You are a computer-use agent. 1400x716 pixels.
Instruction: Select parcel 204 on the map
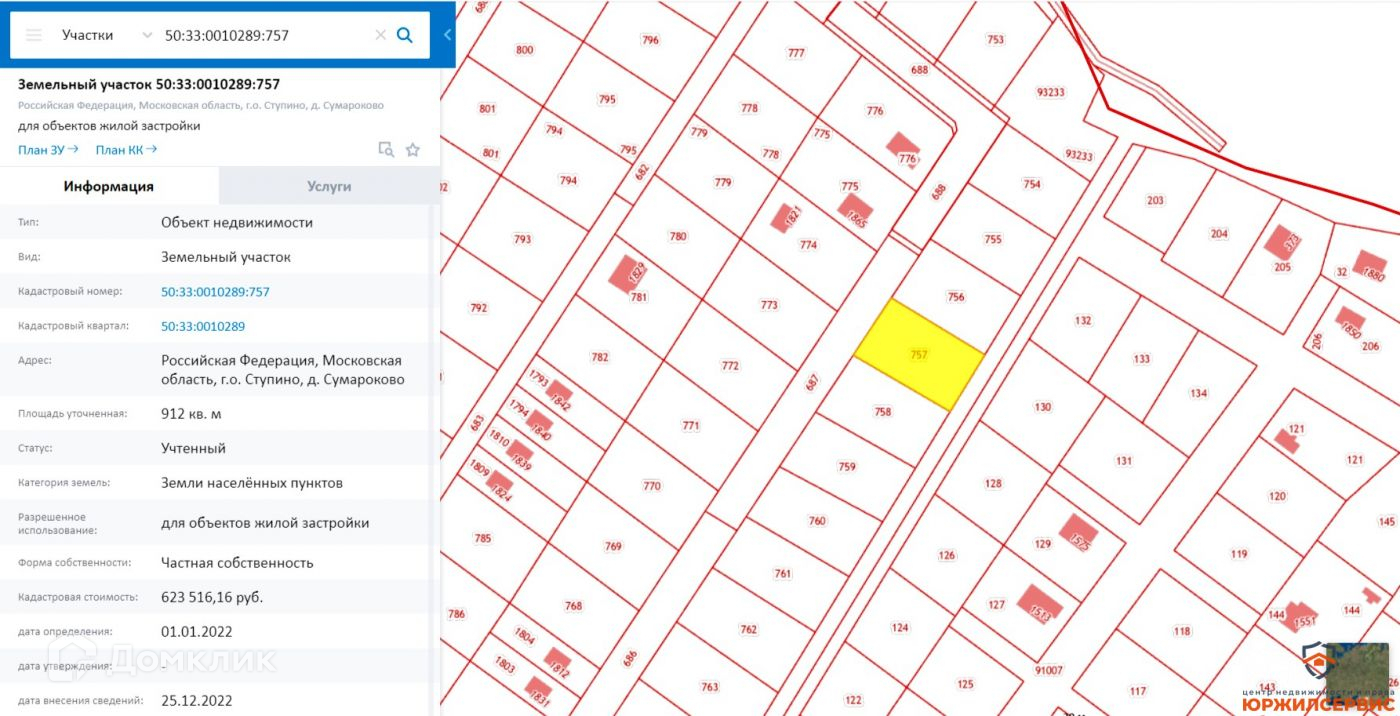1218,234
